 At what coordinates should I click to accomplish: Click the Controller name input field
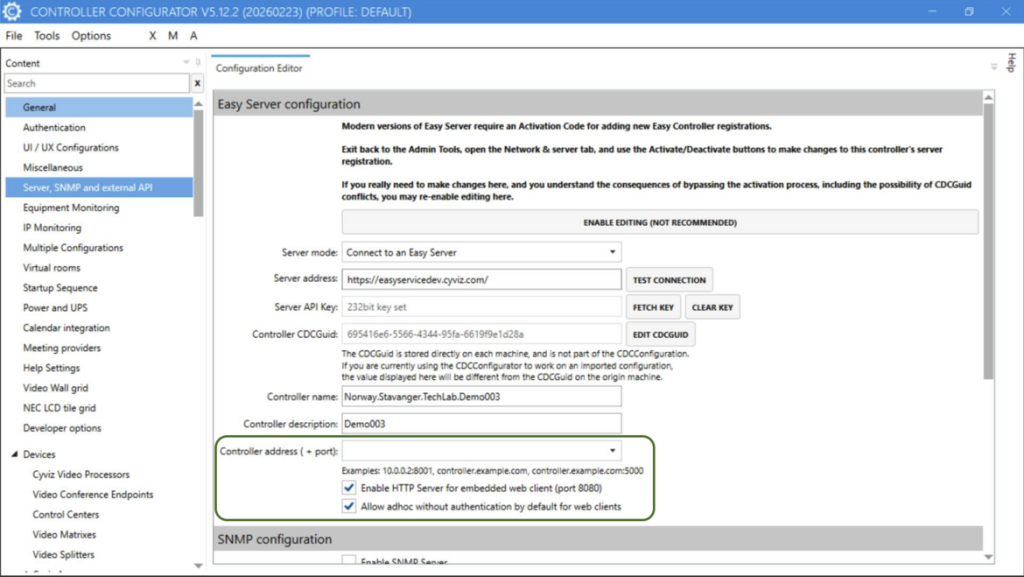click(481, 396)
